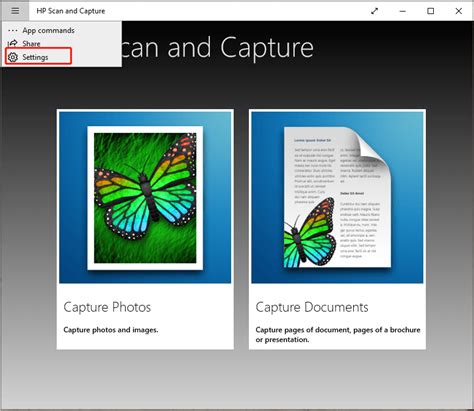Click the Share arrow icon
Viewport: 474px width, 411px height.
point(12,43)
